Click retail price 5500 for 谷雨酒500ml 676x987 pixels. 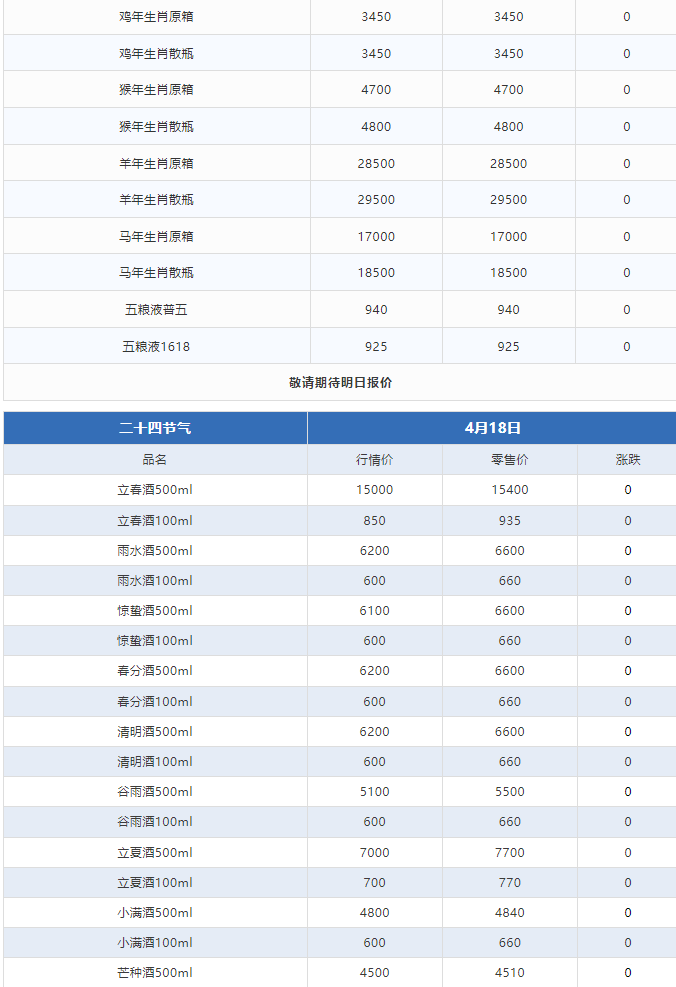[510, 792]
